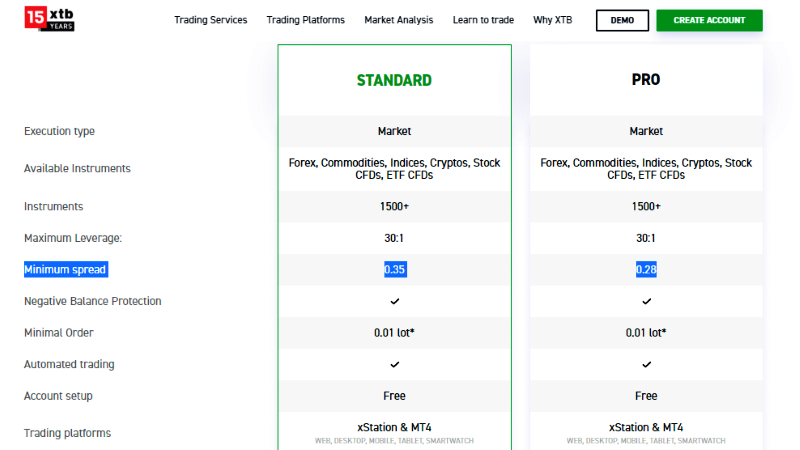Click Standard's Automated trading checkmark

[394, 365]
